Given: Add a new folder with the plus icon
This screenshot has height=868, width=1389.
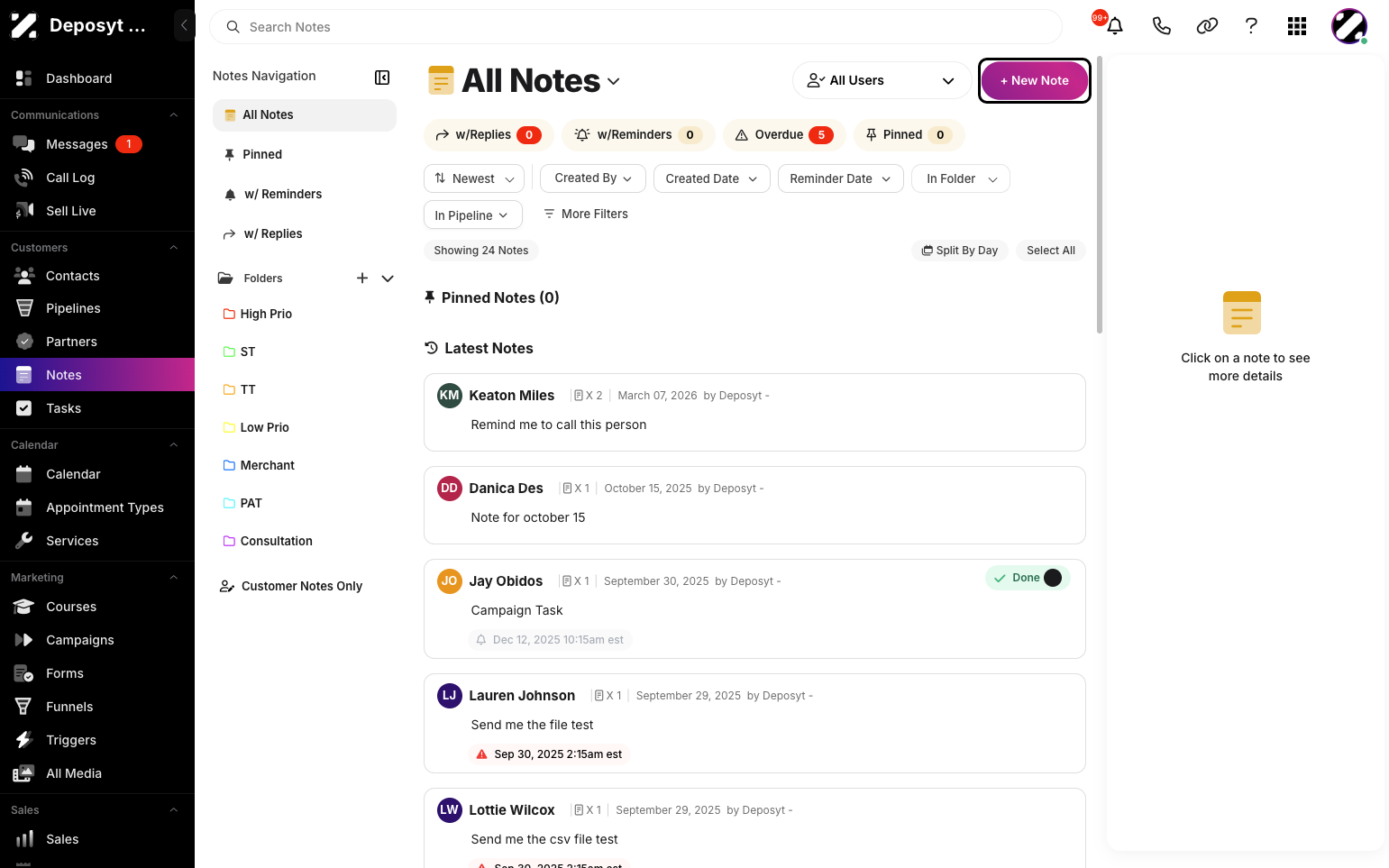Looking at the screenshot, I should click(362, 279).
